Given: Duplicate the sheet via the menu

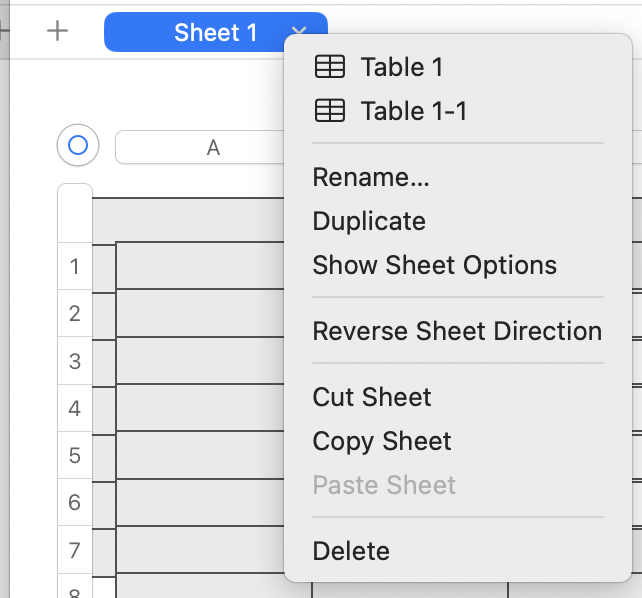Looking at the screenshot, I should [369, 221].
